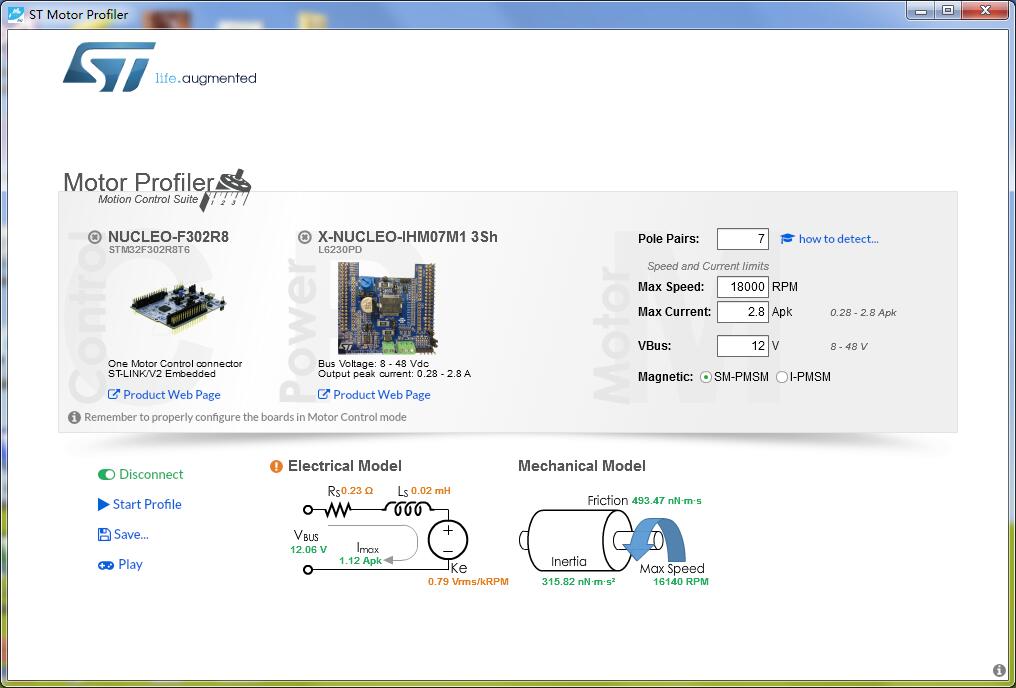Click the info icon in the window's bottom corner
Viewport: 1016px width, 688px height.
[999, 671]
